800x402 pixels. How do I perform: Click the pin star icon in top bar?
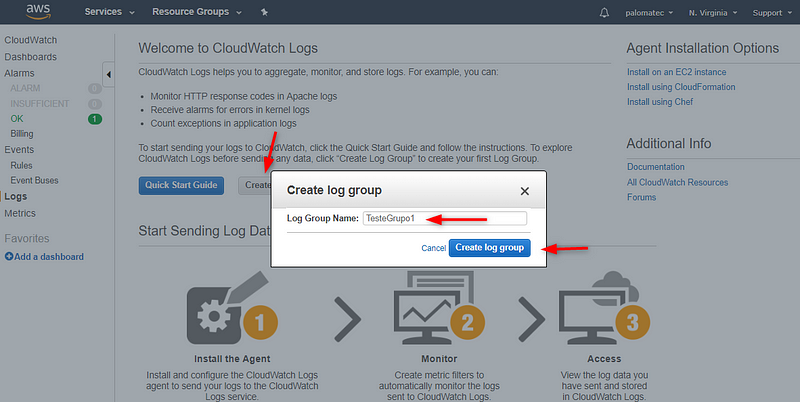(264, 12)
